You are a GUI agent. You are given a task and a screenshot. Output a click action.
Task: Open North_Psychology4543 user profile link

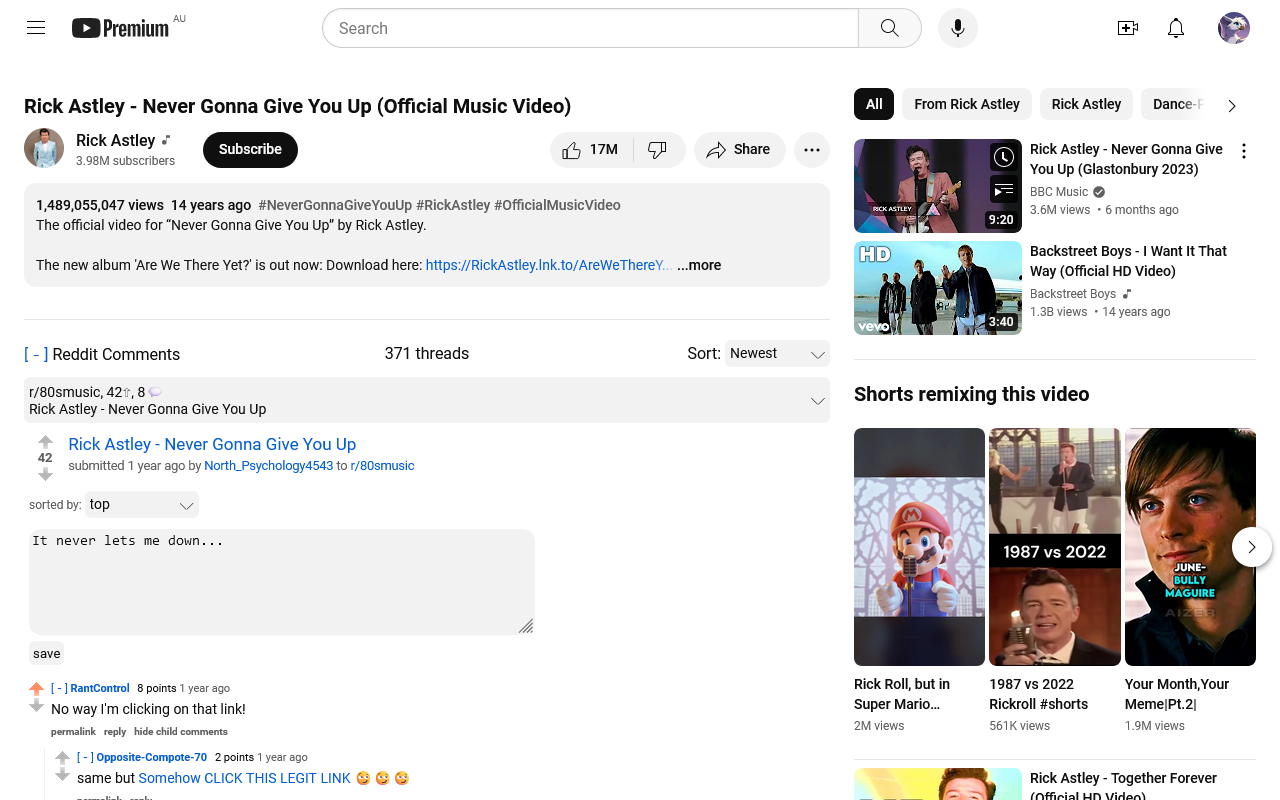point(269,466)
